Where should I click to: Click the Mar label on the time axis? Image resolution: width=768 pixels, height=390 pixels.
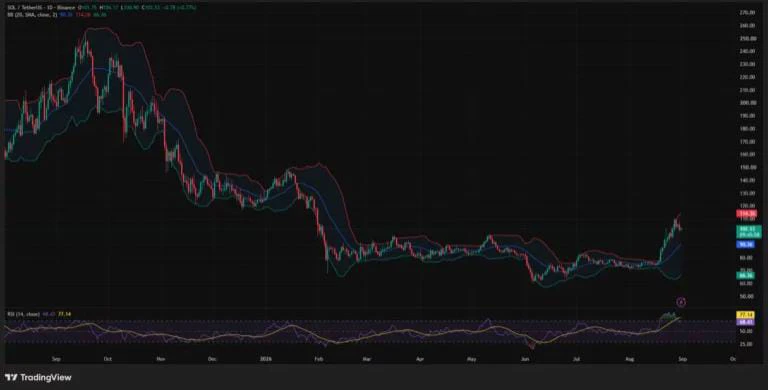click(x=366, y=359)
